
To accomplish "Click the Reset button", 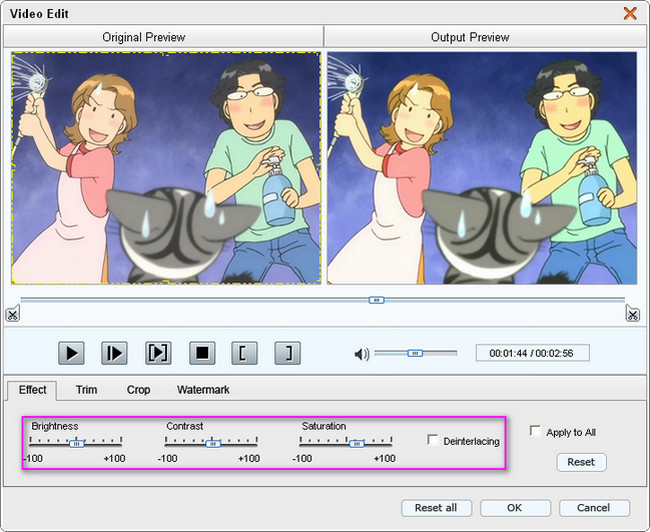I will coord(581,462).
